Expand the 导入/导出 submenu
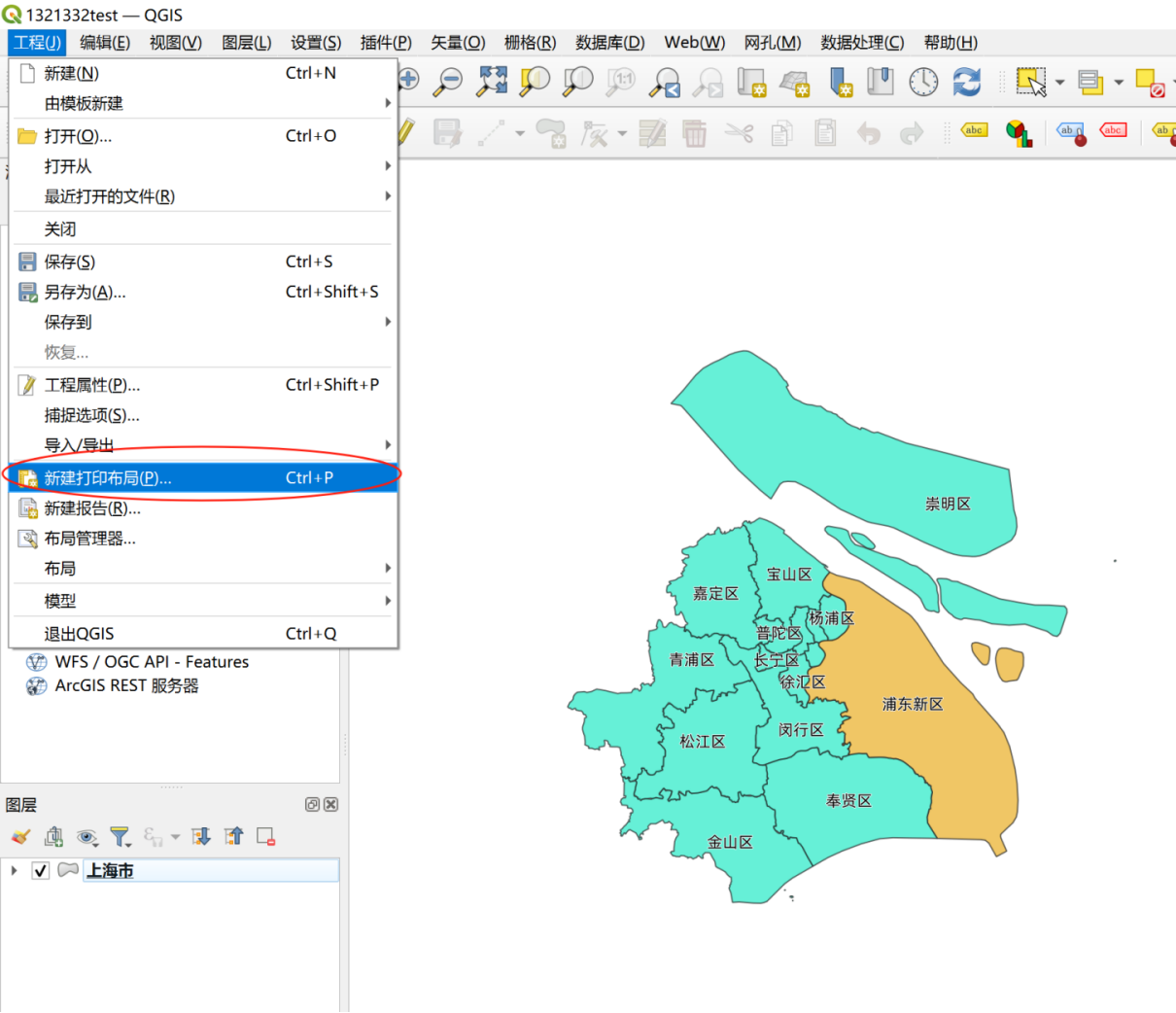The height and width of the screenshot is (1013, 1176). coord(203,445)
